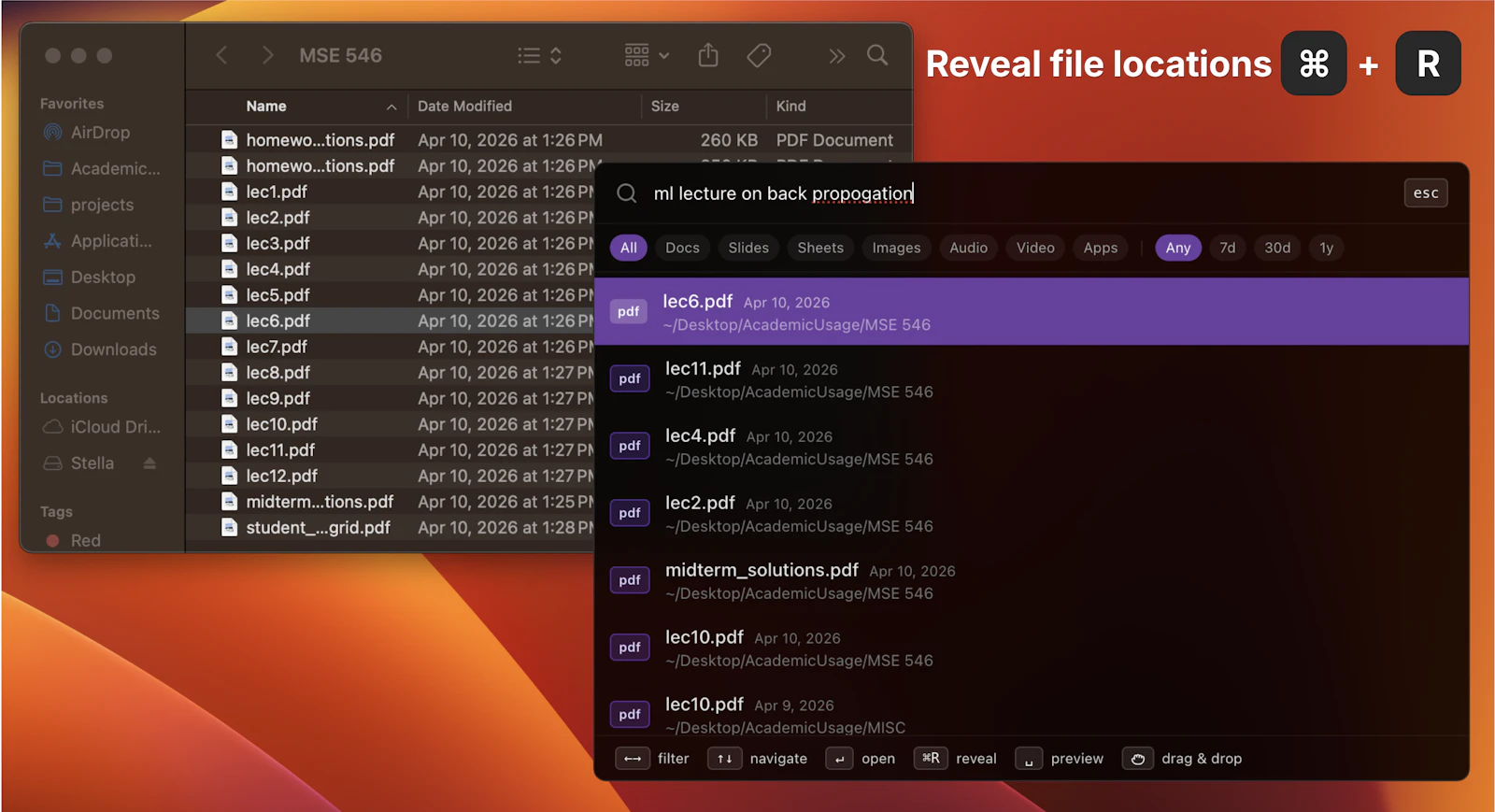Image resolution: width=1495 pixels, height=812 pixels.
Task: Select lec5.pdf file icon in Finder
Action: coord(229,295)
